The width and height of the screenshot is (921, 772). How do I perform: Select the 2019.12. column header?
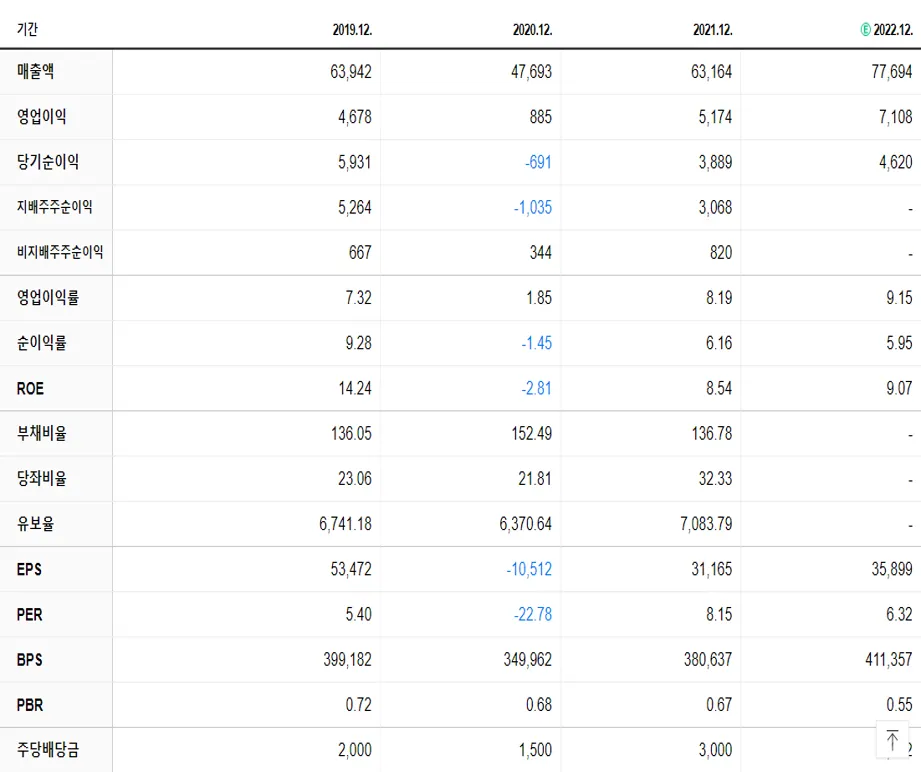coord(352,30)
